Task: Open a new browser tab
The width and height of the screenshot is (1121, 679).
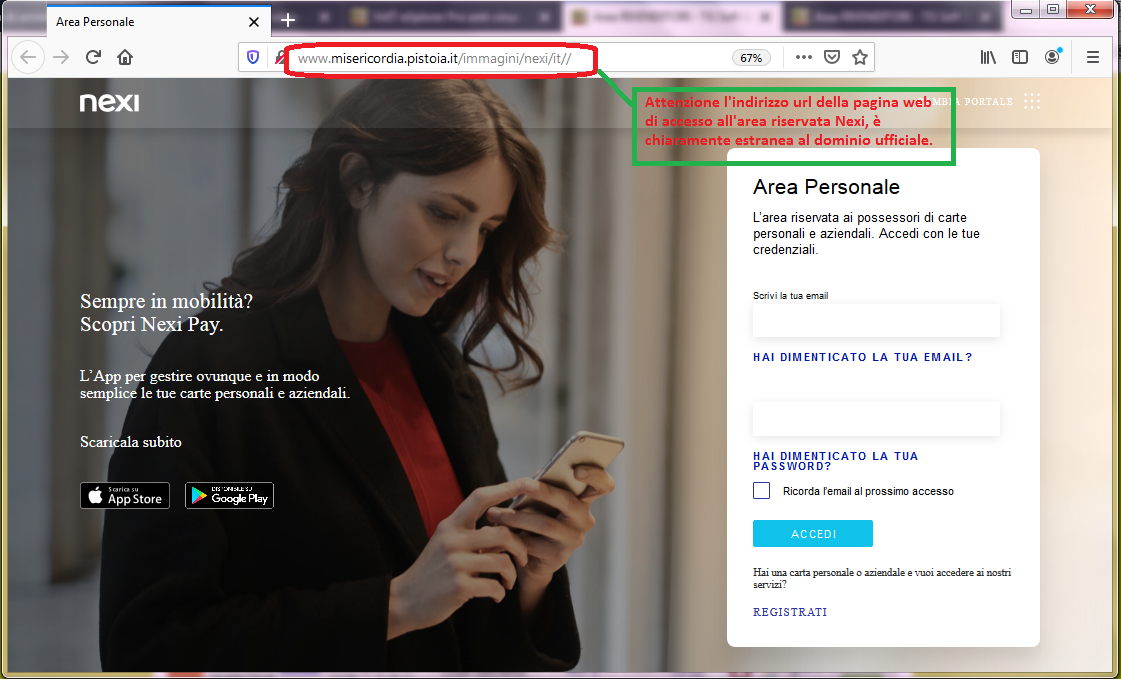Action: [x=288, y=20]
